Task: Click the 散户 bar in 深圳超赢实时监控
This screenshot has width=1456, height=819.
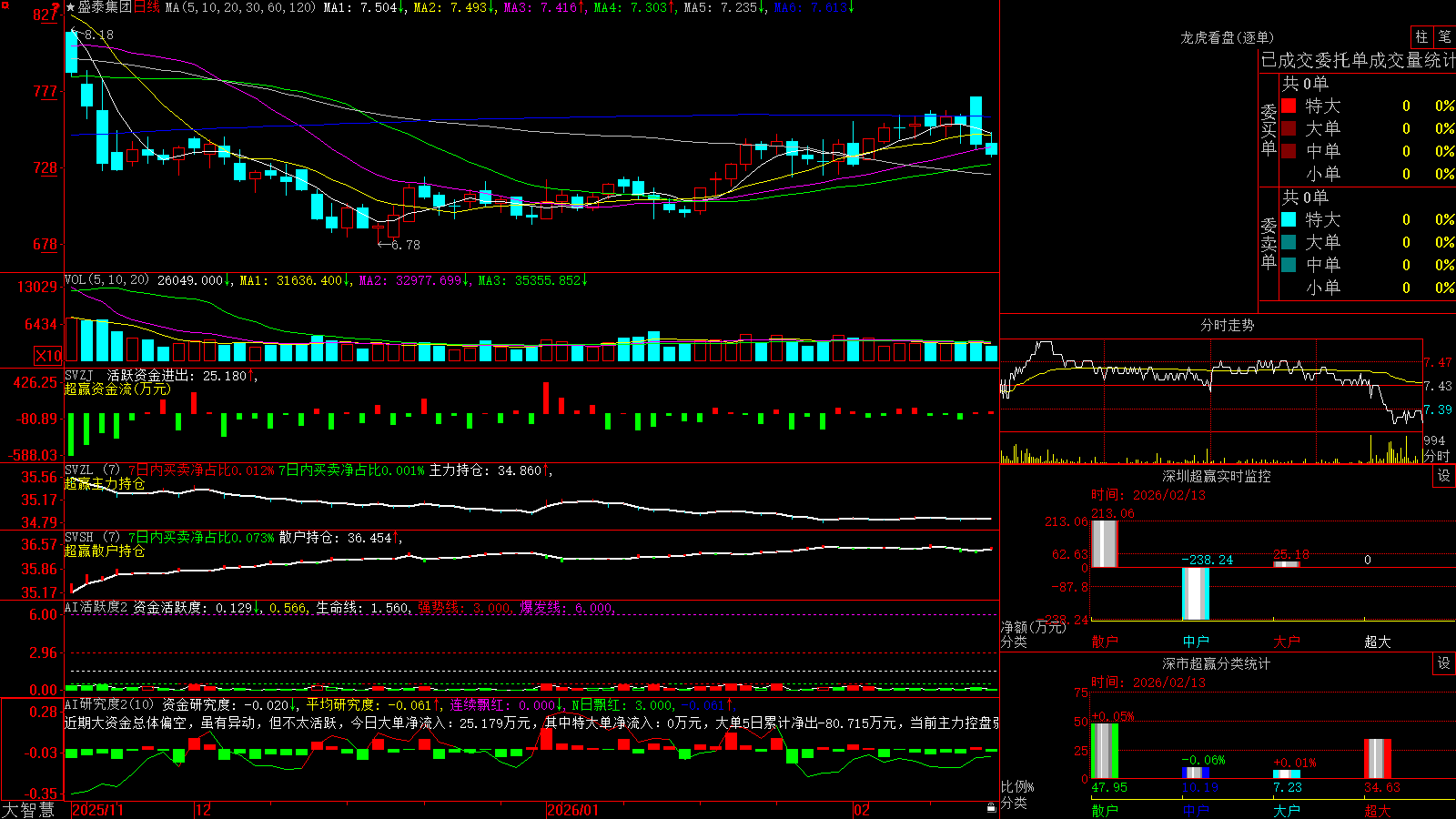Action: click(x=1104, y=543)
